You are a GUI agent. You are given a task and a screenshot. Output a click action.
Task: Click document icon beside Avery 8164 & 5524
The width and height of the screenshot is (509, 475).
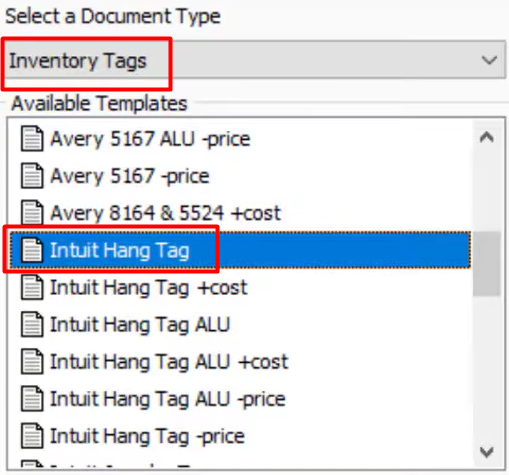(x=32, y=213)
